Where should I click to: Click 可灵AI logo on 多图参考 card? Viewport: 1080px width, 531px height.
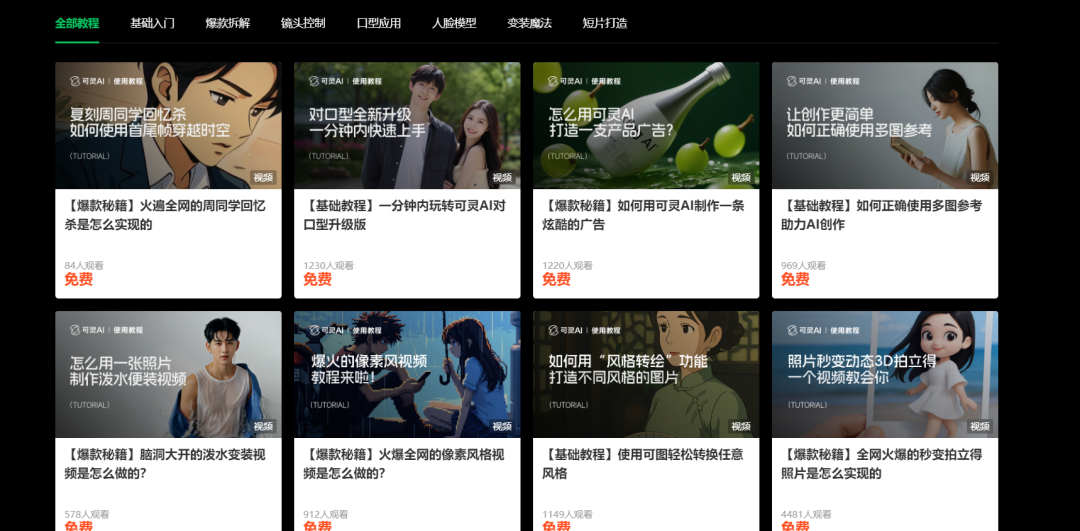[x=804, y=81]
